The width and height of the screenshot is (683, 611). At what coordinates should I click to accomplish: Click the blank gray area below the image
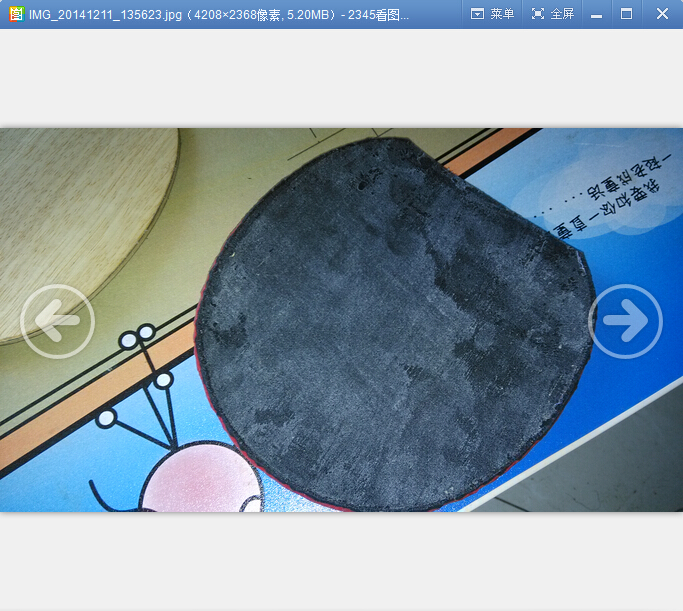tap(340, 560)
